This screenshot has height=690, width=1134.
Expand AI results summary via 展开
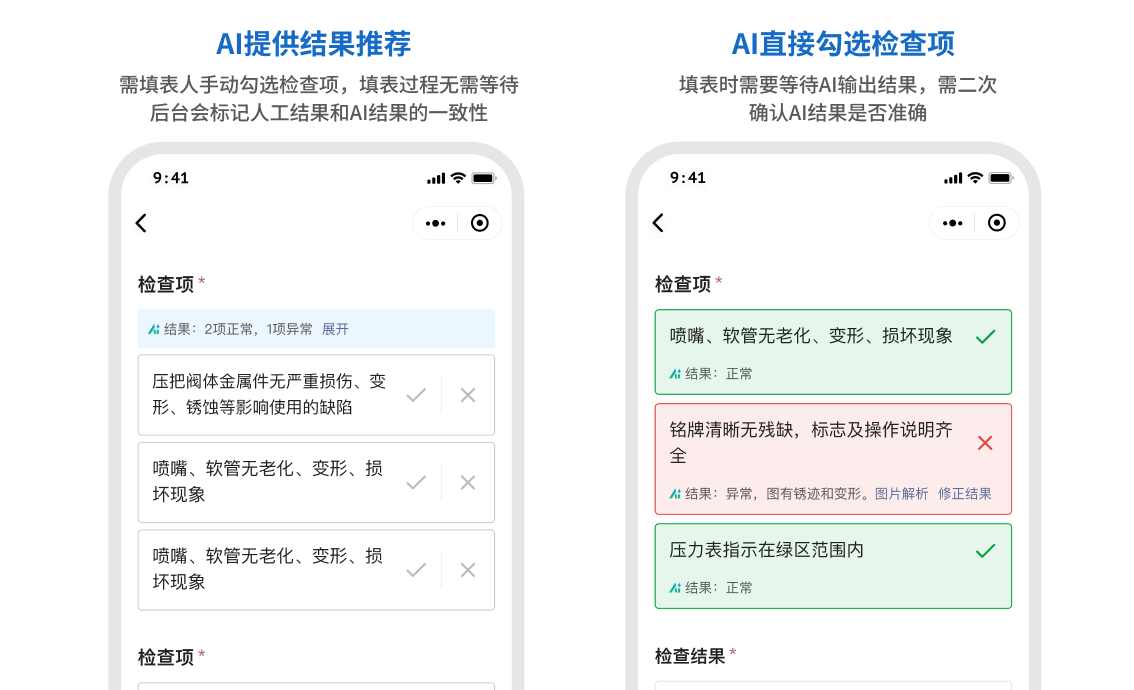(x=335, y=329)
